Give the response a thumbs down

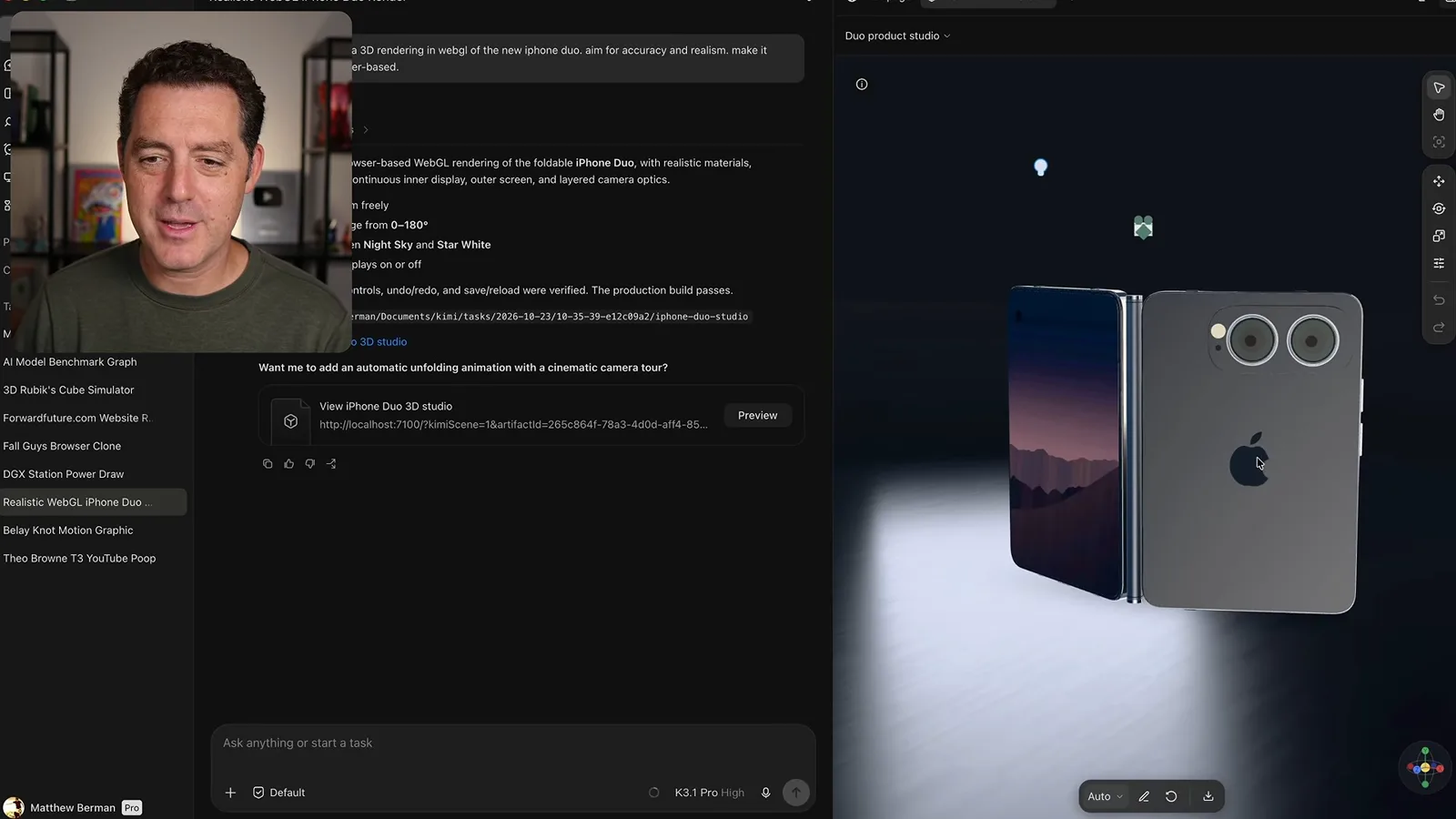[310, 464]
